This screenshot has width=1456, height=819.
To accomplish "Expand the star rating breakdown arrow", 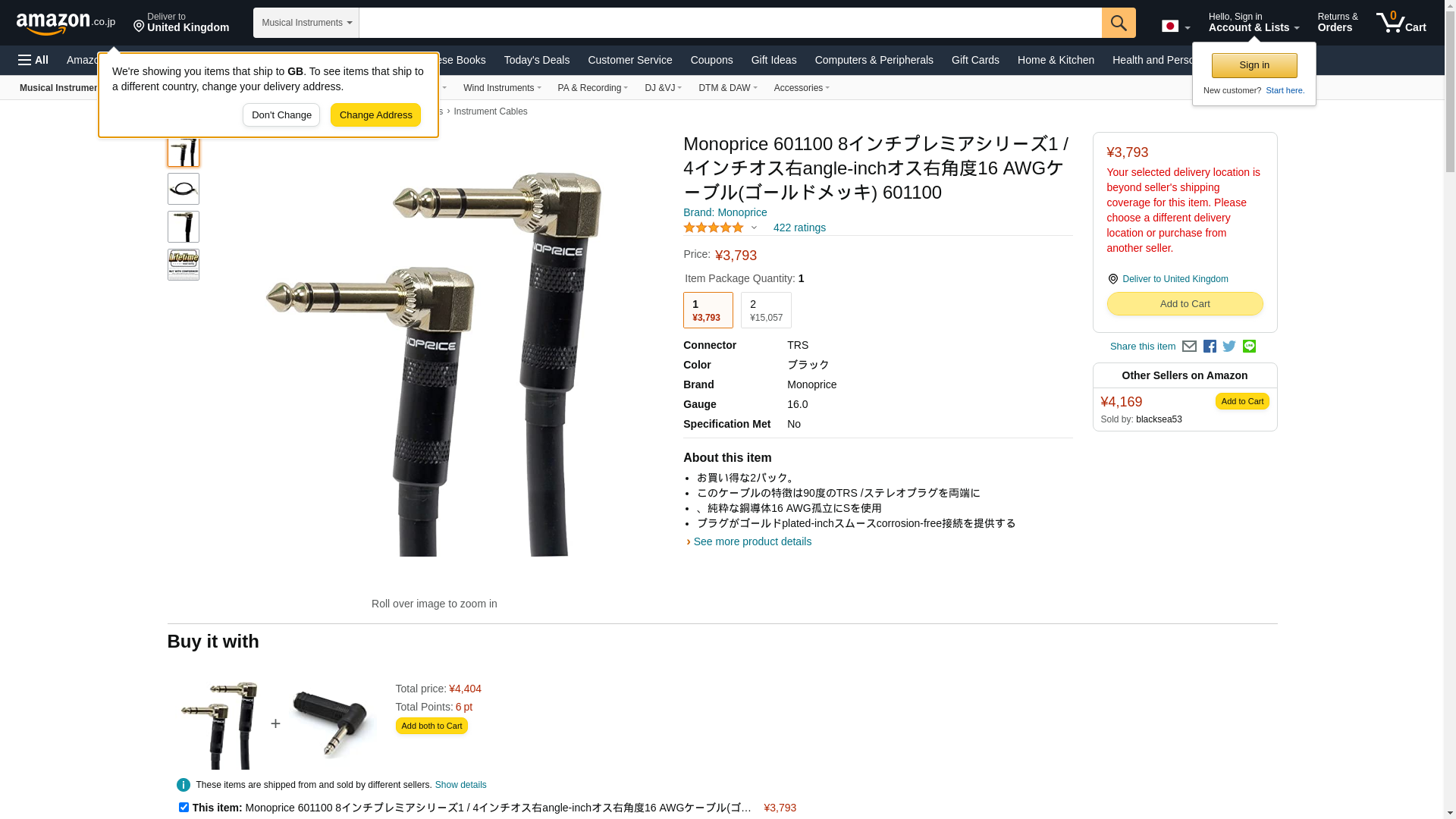I will pyautogui.click(x=754, y=227).
